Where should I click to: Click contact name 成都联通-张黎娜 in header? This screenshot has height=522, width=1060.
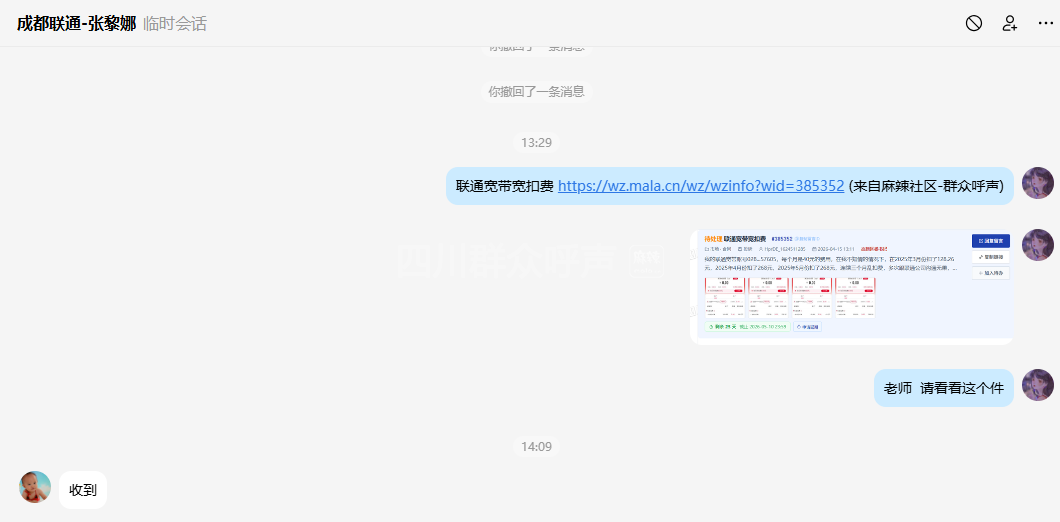pos(76,23)
